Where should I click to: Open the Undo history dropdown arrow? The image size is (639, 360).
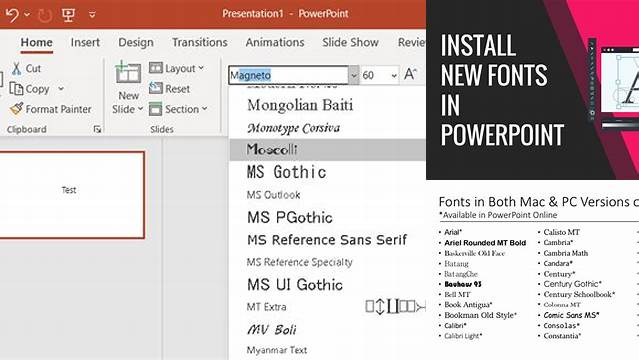(27, 15)
